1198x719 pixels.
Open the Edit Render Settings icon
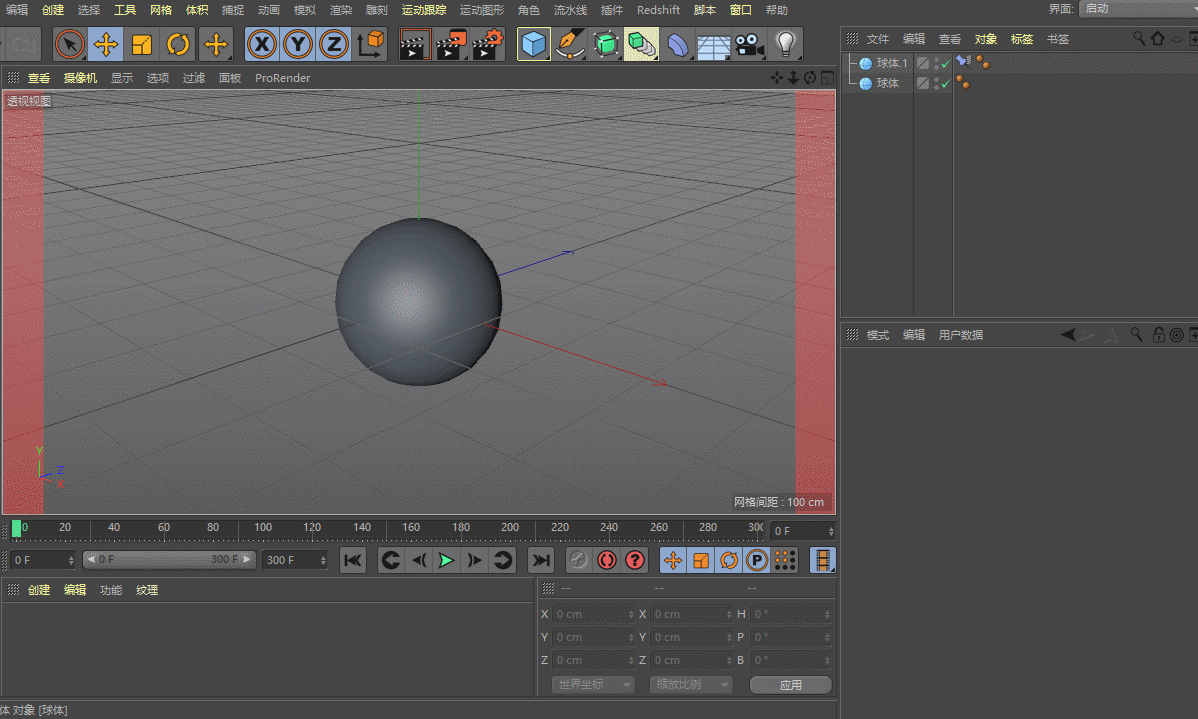click(488, 44)
